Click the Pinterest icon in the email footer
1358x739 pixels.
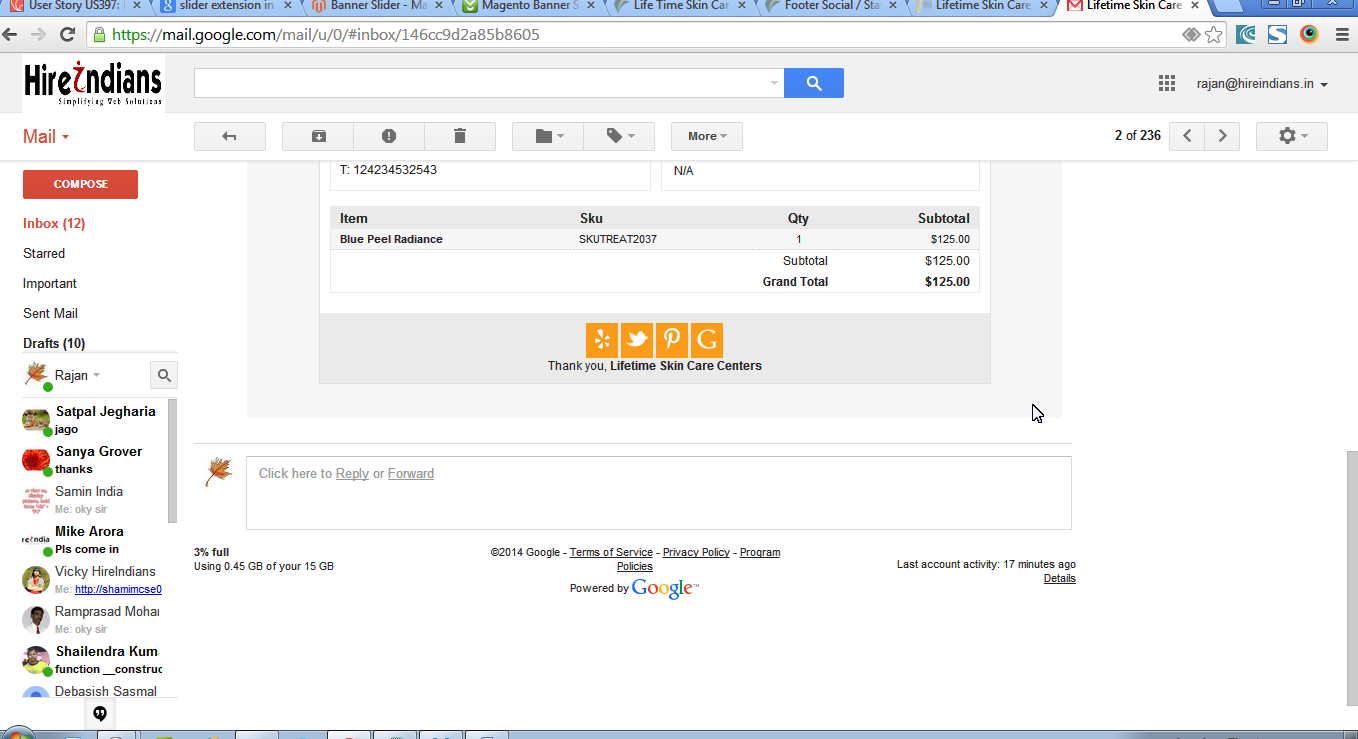(x=671, y=340)
